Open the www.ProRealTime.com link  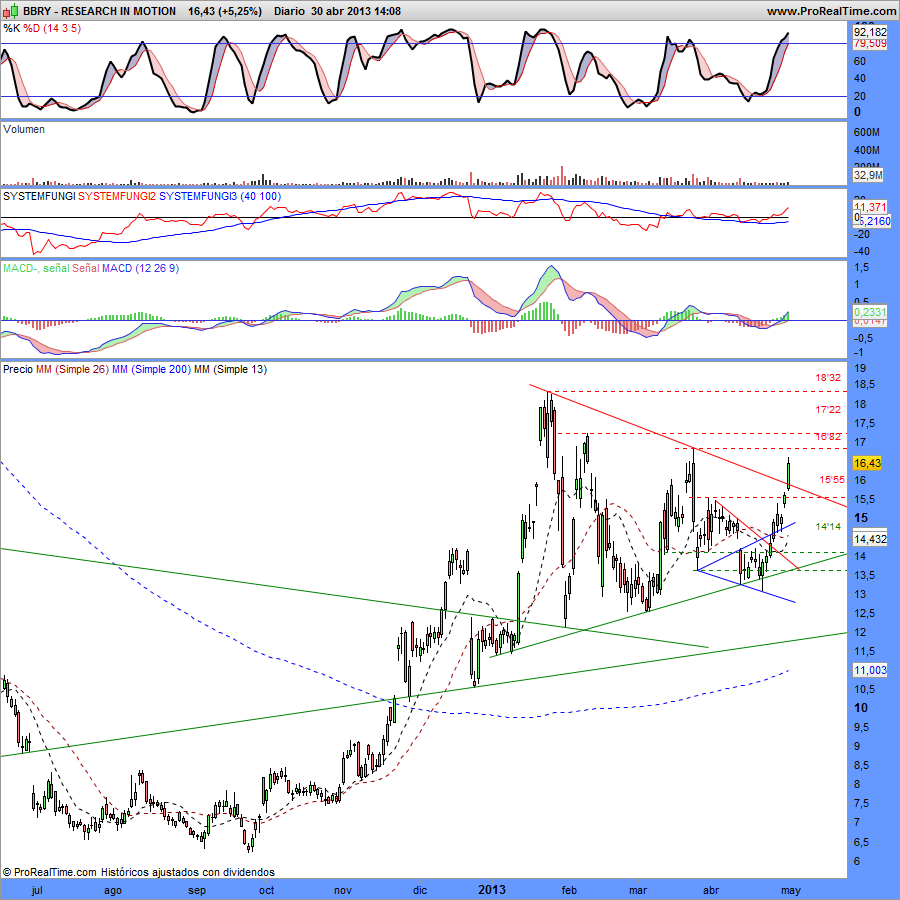(831, 11)
